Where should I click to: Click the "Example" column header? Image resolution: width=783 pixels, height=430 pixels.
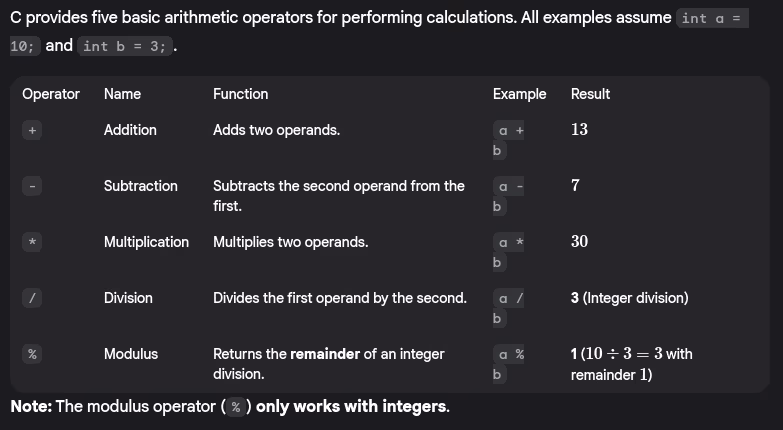pos(519,94)
